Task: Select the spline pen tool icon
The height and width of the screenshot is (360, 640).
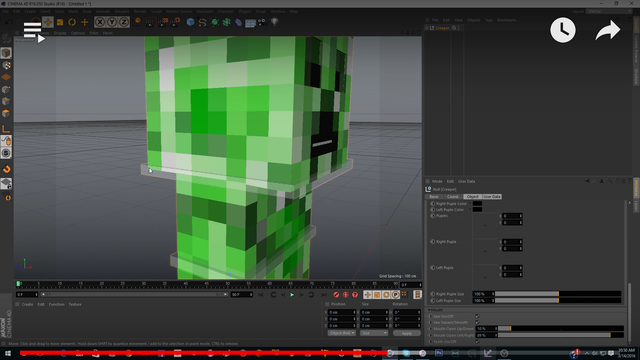Action: pyautogui.click(x=202, y=22)
